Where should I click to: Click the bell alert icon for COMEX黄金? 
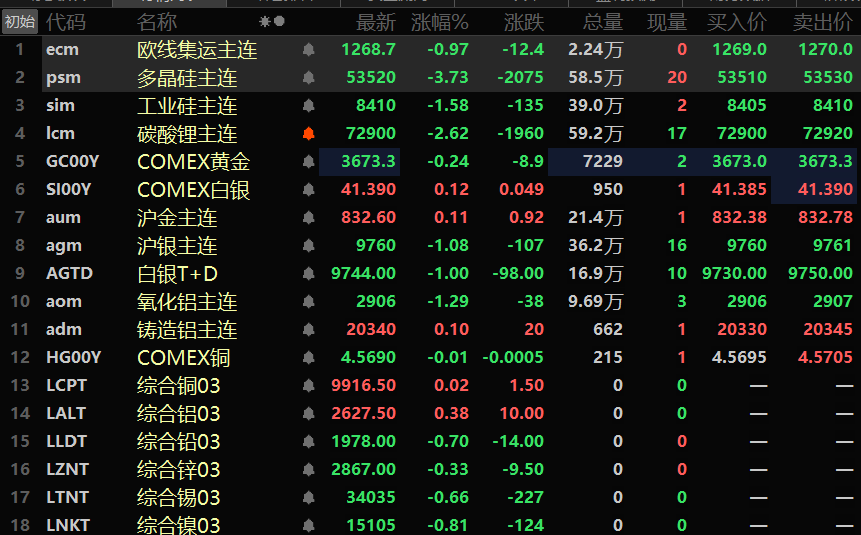click(309, 162)
